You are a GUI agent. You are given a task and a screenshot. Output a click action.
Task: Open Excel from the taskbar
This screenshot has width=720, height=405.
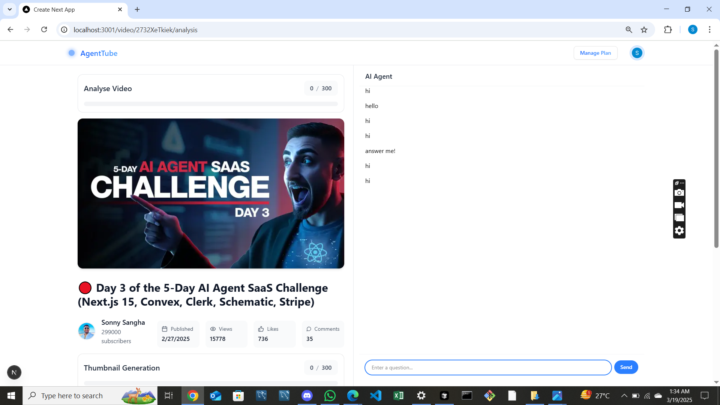(398, 395)
